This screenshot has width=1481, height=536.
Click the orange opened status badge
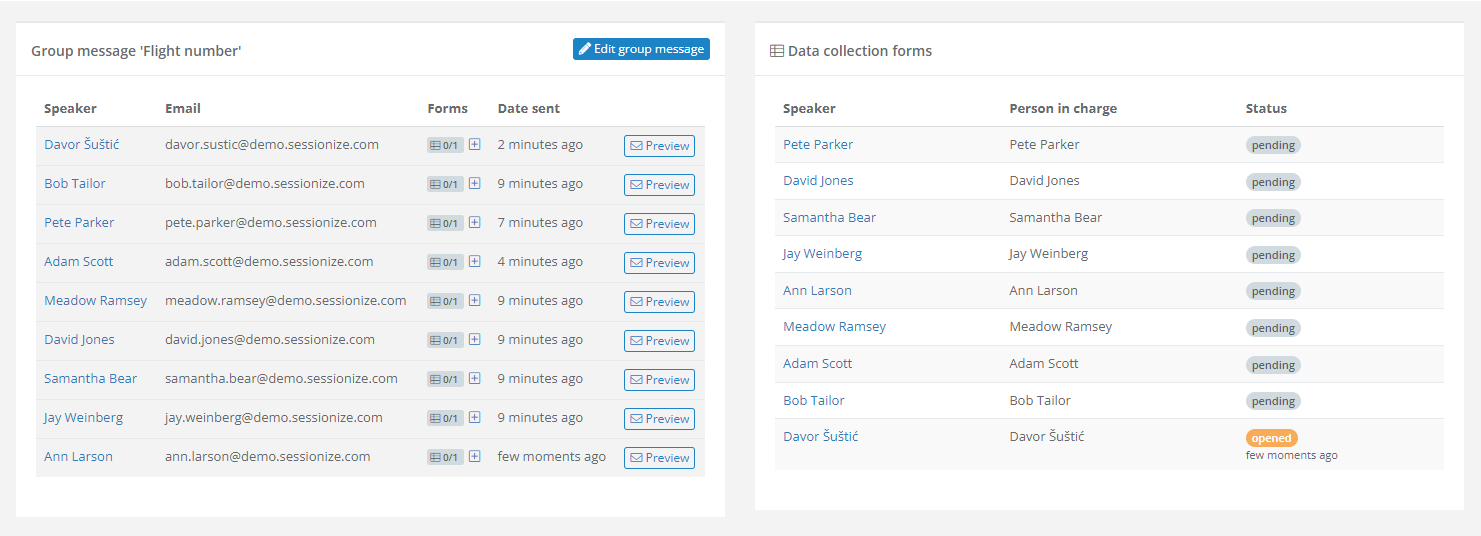click(x=1271, y=438)
